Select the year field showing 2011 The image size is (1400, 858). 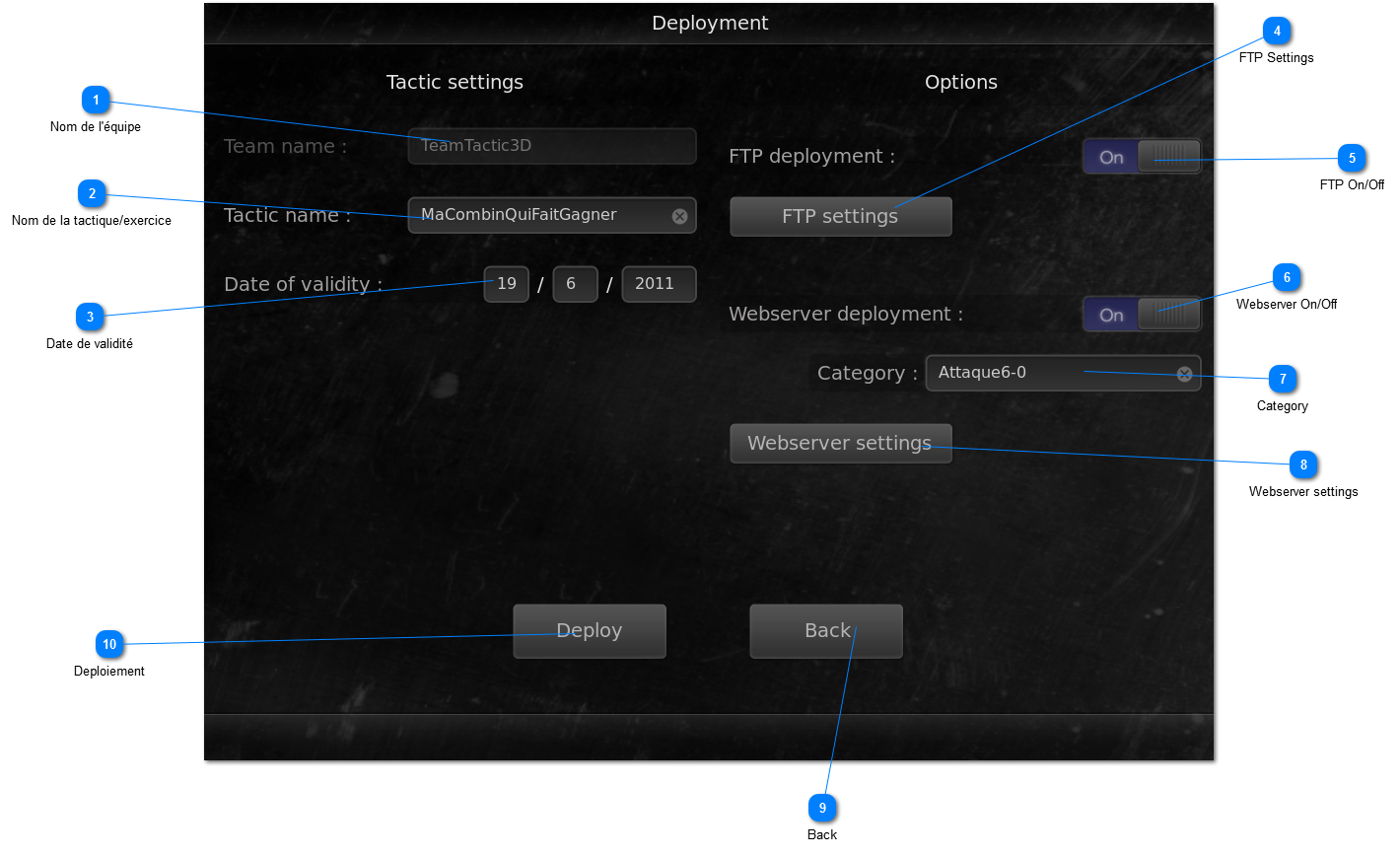coord(659,284)
